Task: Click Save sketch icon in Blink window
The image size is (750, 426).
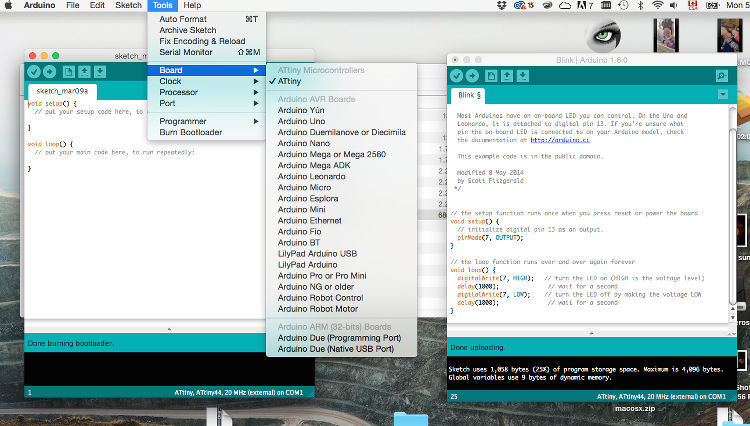Action: 523,76
